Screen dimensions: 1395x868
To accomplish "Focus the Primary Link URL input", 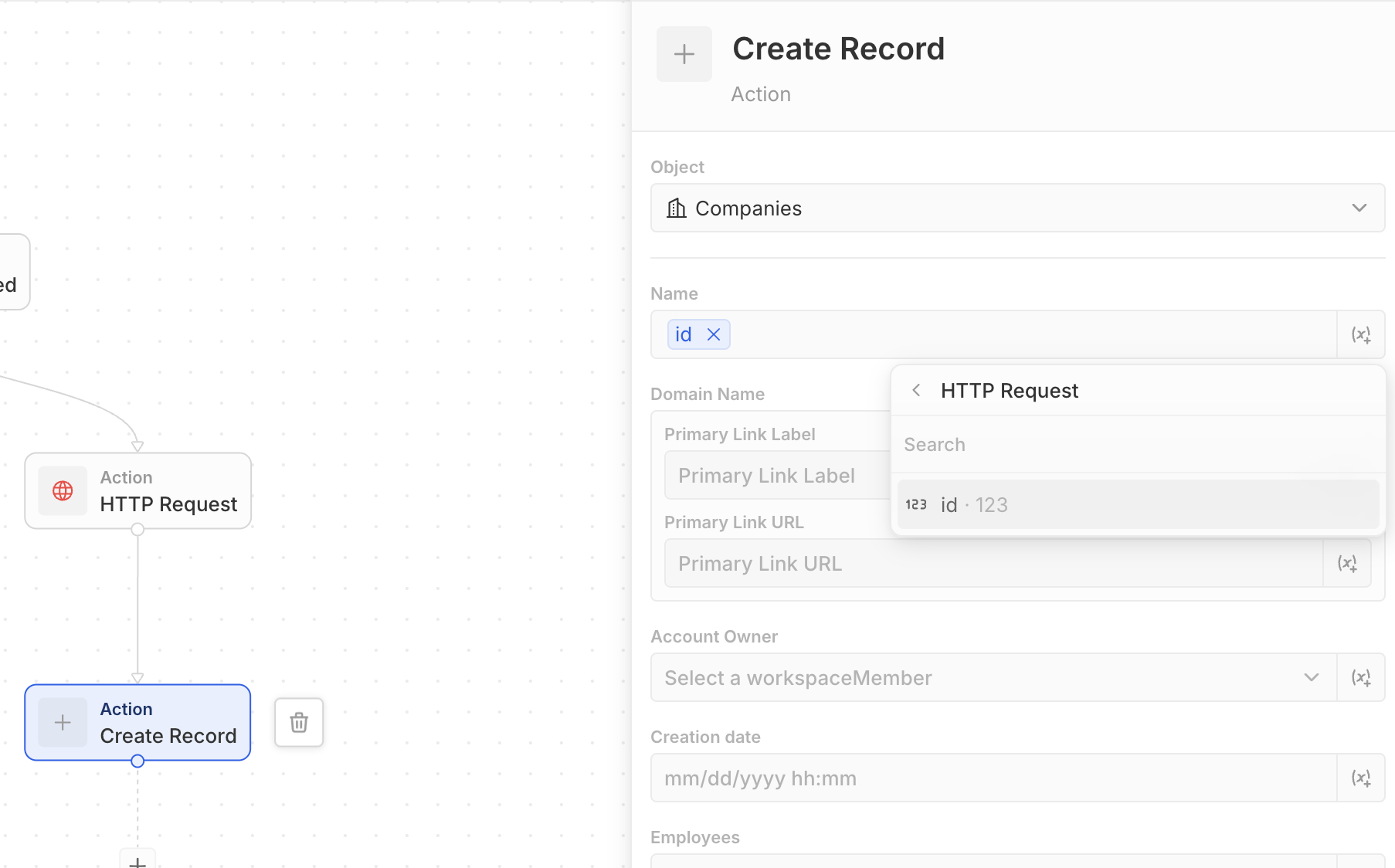I will (x=993, y=564).
